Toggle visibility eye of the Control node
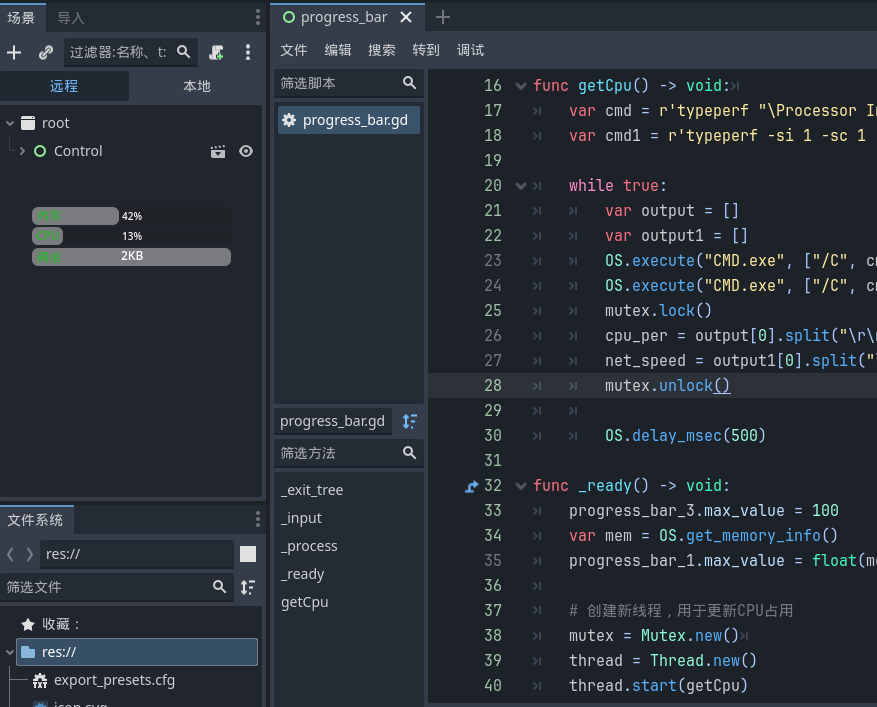The width and height of the screenshot is (877, 707). (x=245, y=151)
